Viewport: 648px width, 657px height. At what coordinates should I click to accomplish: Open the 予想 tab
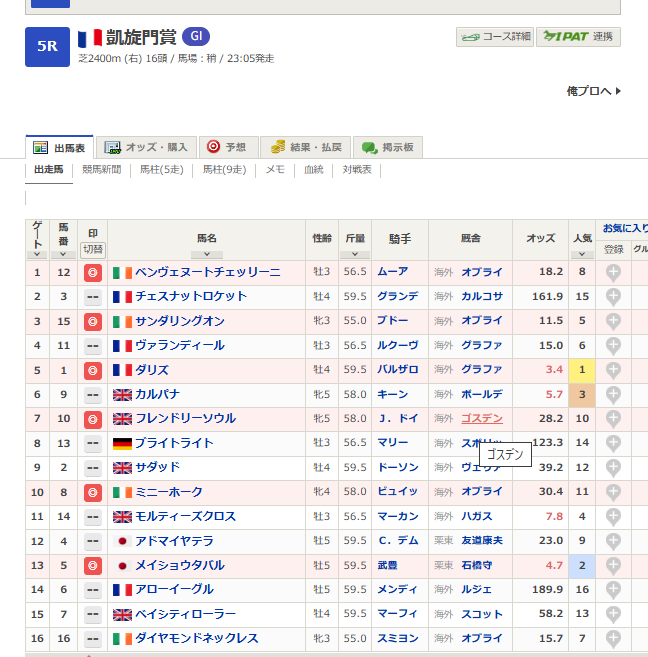228,147
